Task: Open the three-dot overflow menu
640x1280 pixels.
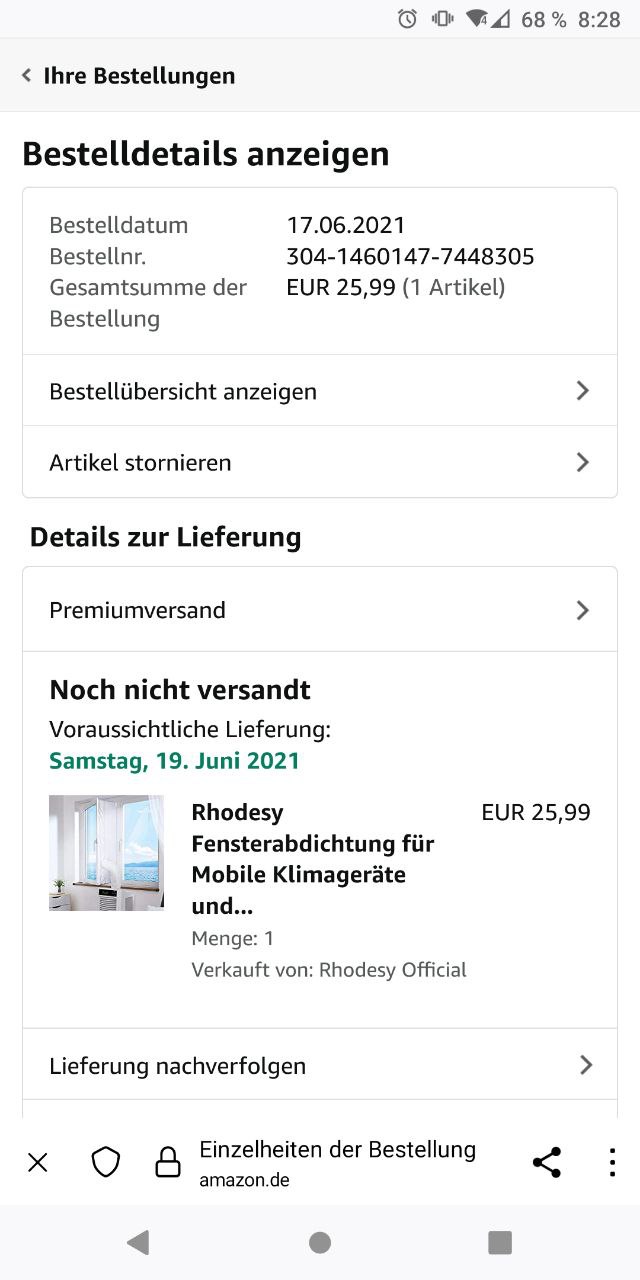Action: pos(612,1162)
